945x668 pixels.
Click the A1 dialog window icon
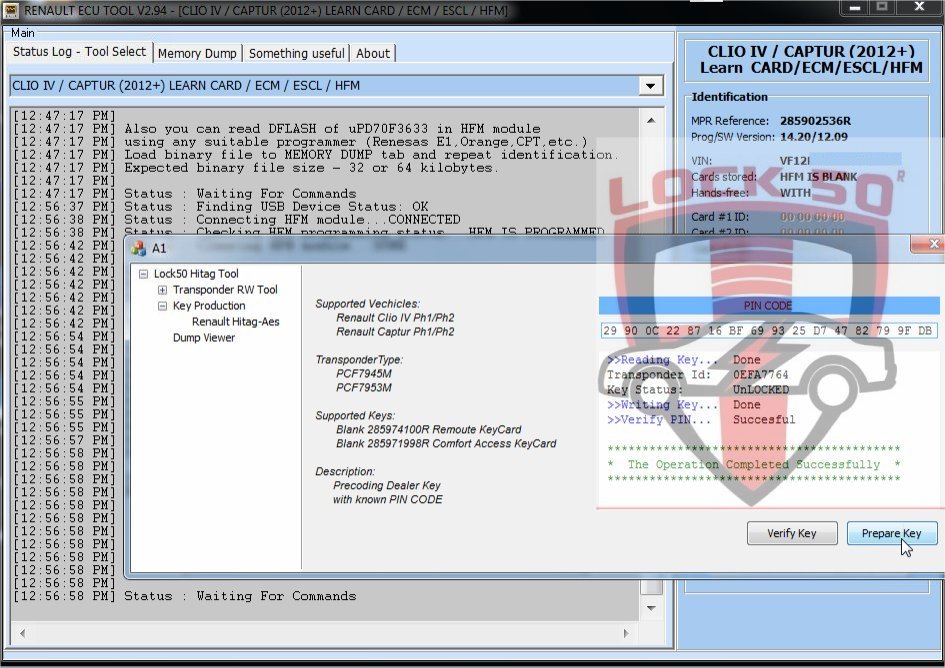(140, 247)
